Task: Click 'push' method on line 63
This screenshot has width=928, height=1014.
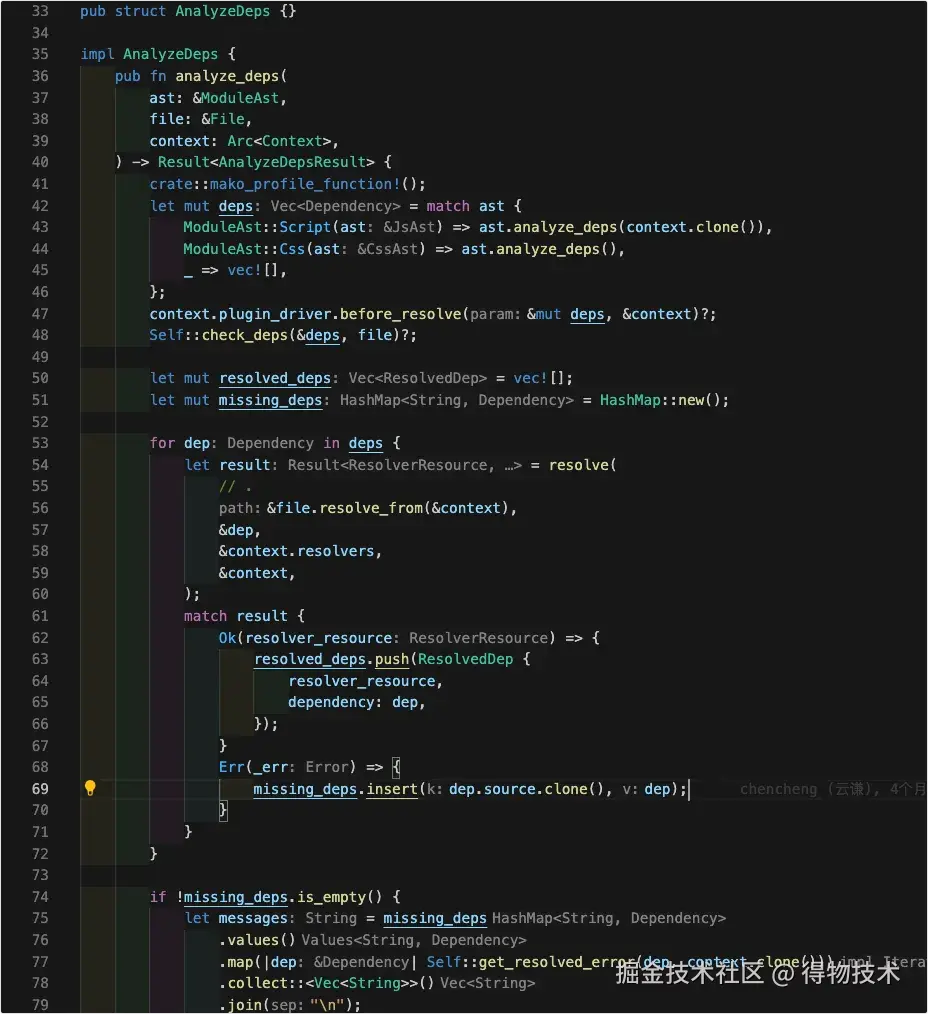Action: (x=392, y=659)
